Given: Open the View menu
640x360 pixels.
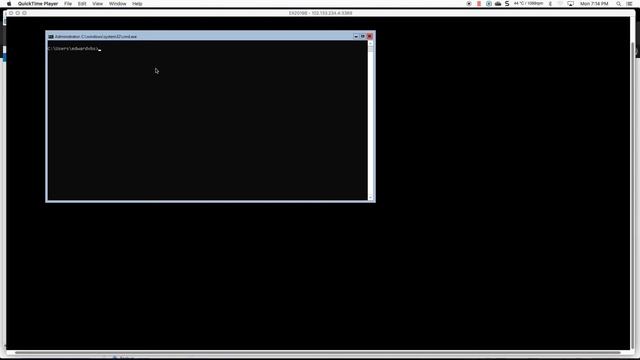Looking at the screenshot, I should (x=98, y=4).
